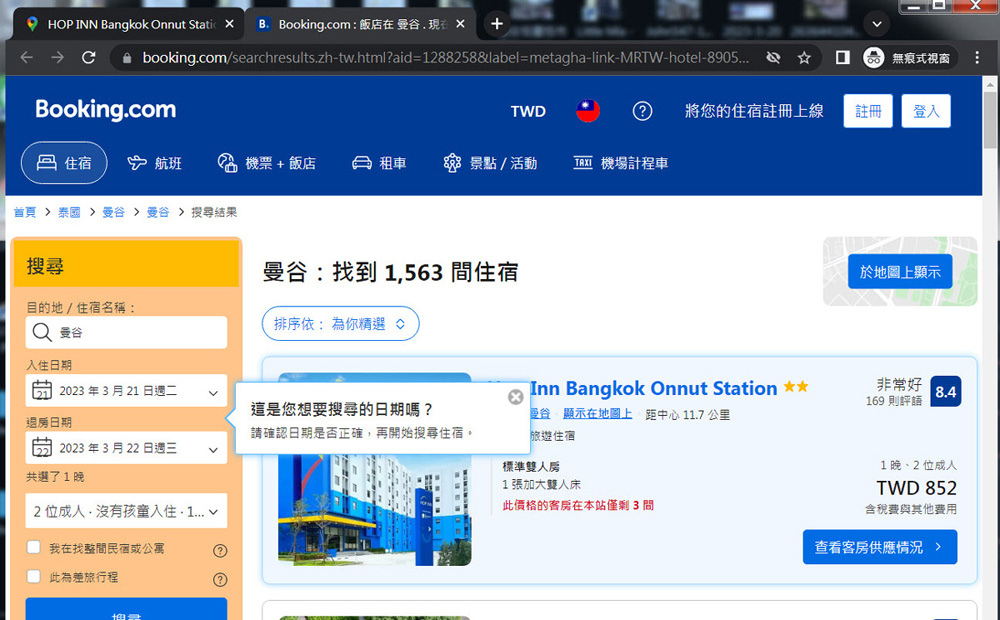This screenshot has height=620, width=1000.
Task: Click the hotel two-star rating icons
Action: click(795, 387)
